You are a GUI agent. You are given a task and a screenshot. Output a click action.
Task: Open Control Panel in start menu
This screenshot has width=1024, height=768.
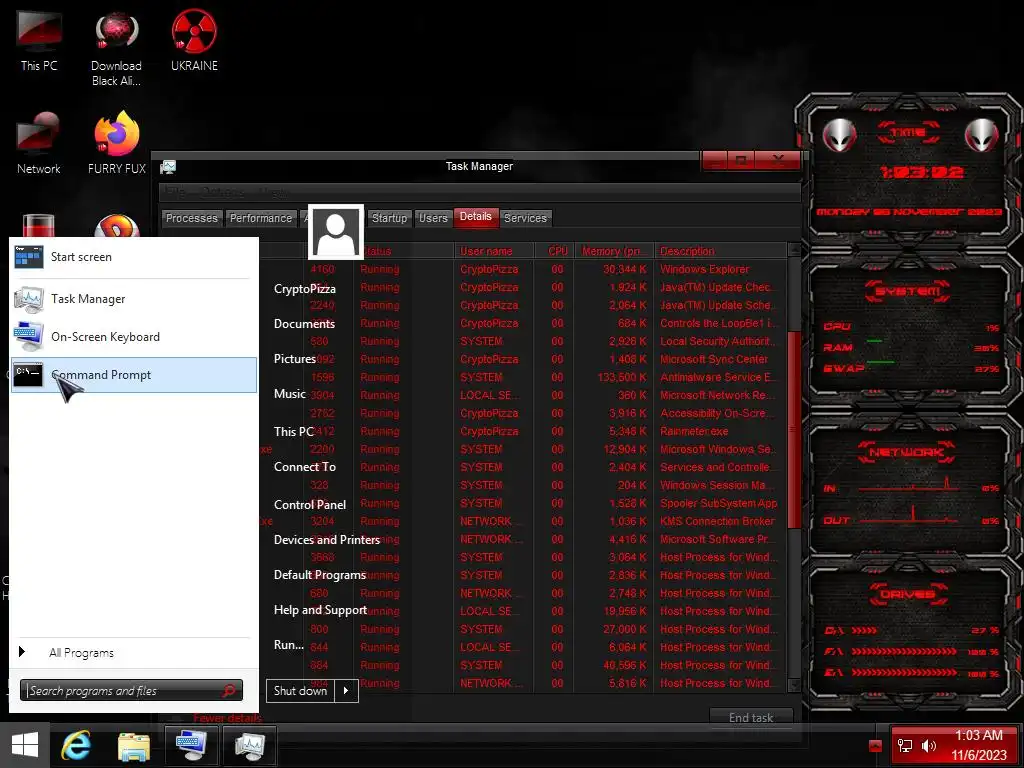click(310, 504)
